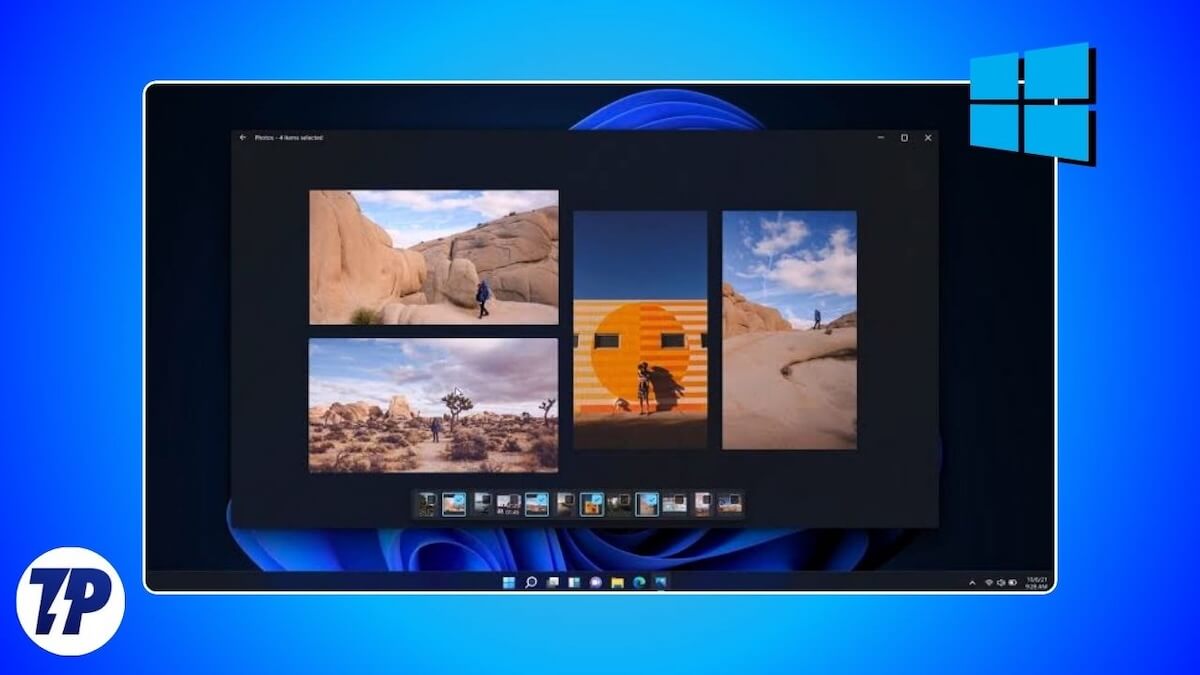Launch Teams Chat from the taskbar

point(596,582)
